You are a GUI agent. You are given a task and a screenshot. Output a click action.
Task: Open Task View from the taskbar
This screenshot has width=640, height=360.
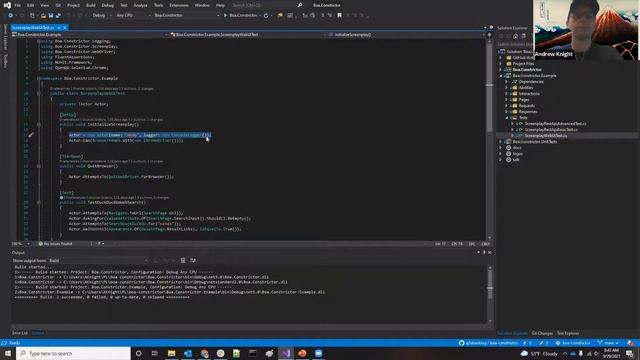tap(155, 353)
